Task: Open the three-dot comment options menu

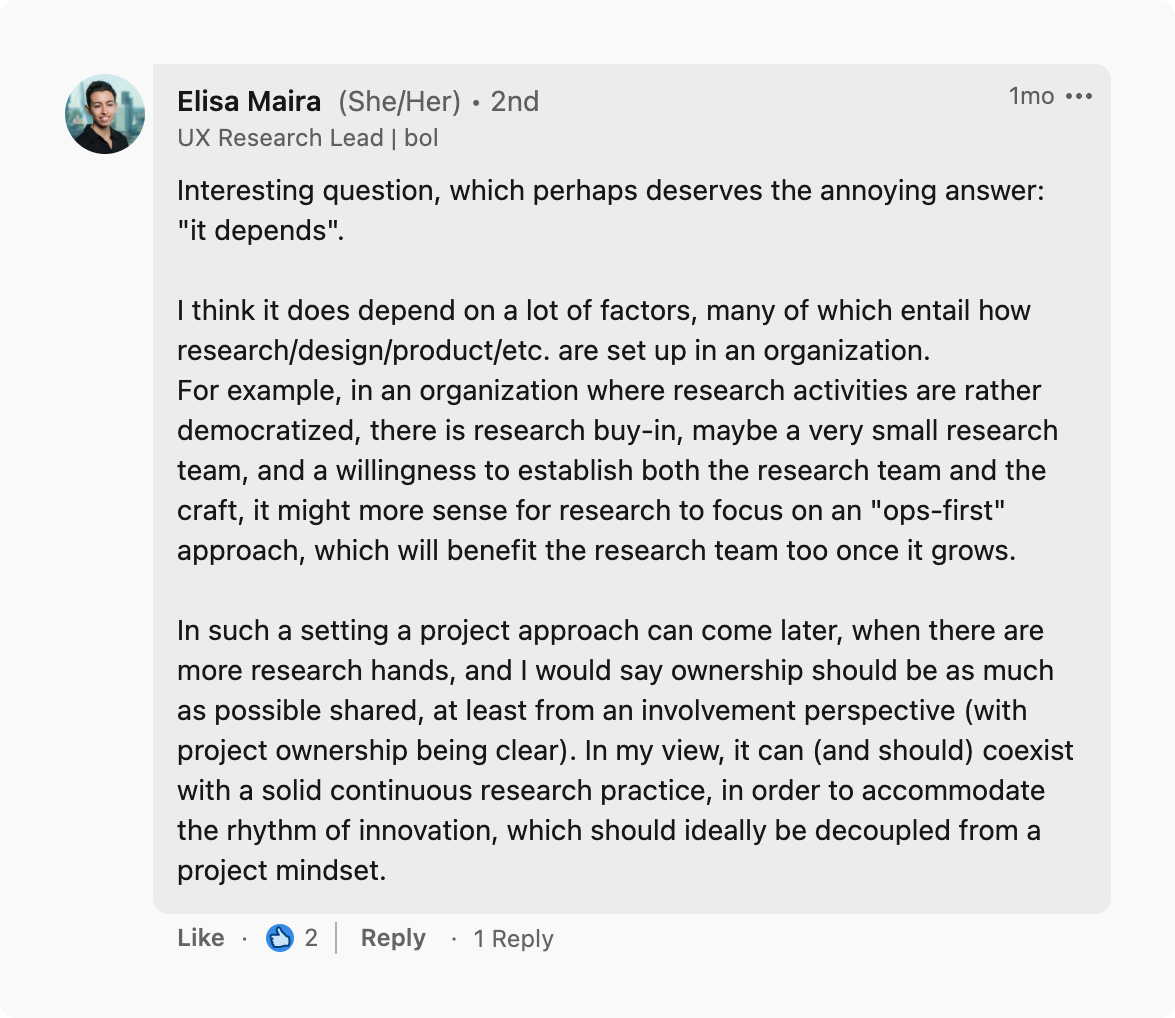Action: coord(1079,97)
